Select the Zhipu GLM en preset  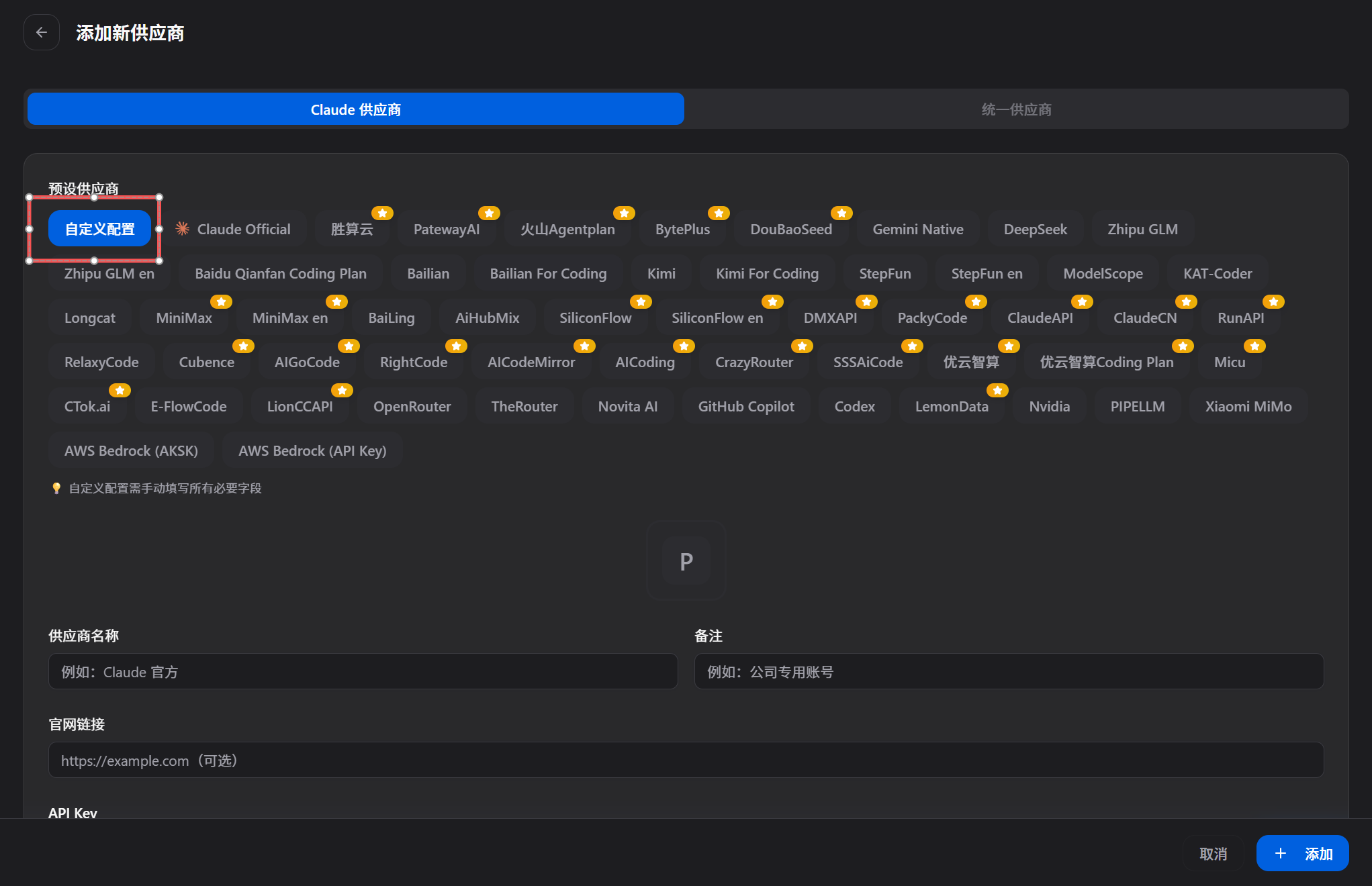click(109, 273)
